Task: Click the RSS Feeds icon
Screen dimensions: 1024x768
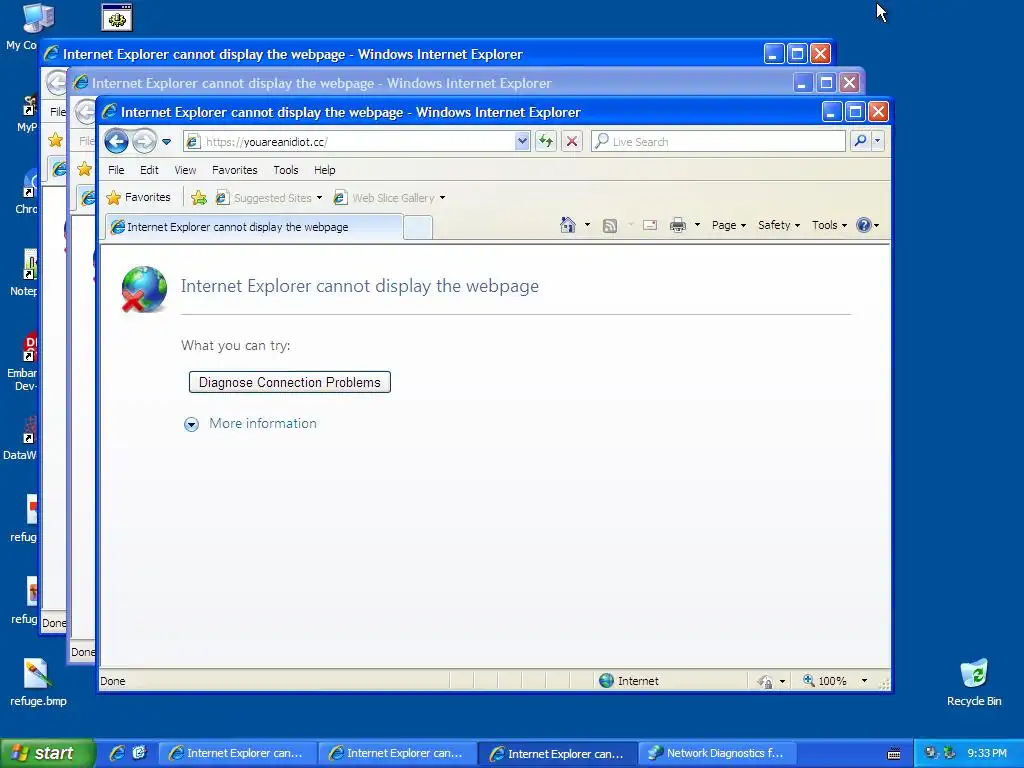Action: [x=610, y=225]
